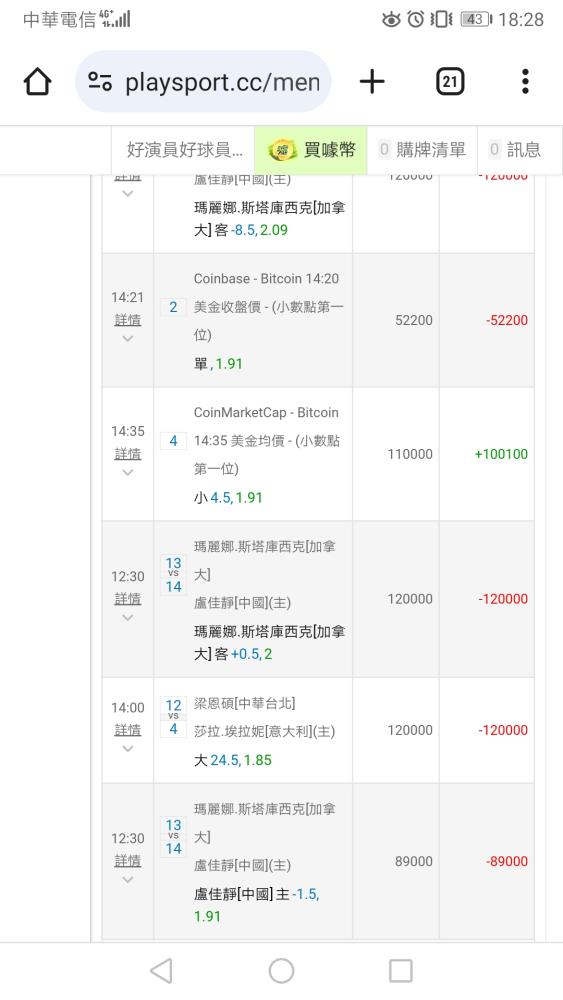Viewport: 563px width, 1000px height.
Task: Open the 買噱幣 tab
Action: (x=311, y=150)
